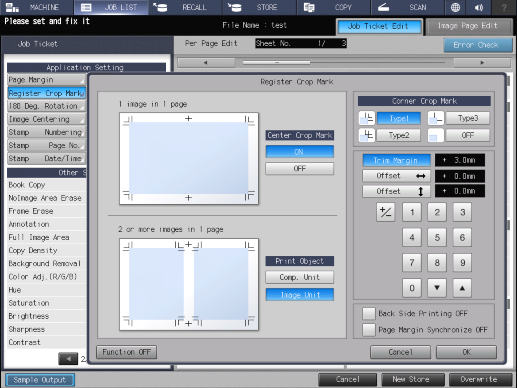This screenshot has height=388, width=517.
Task: Click the globe language icon
Action: coord(455,7)
